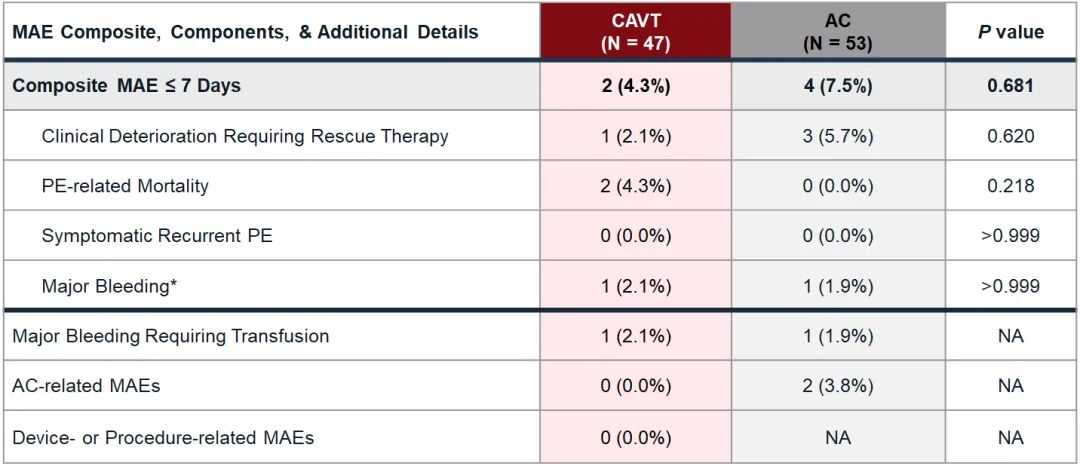Select the AC column NA cell for Device-related MAEs

[837, 437]
